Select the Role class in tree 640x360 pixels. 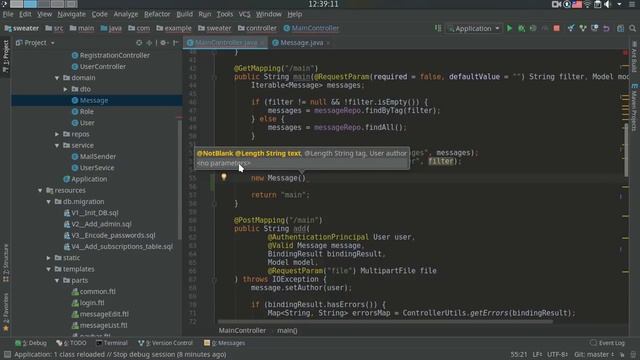pyautogui.click(x=87, y=111)
